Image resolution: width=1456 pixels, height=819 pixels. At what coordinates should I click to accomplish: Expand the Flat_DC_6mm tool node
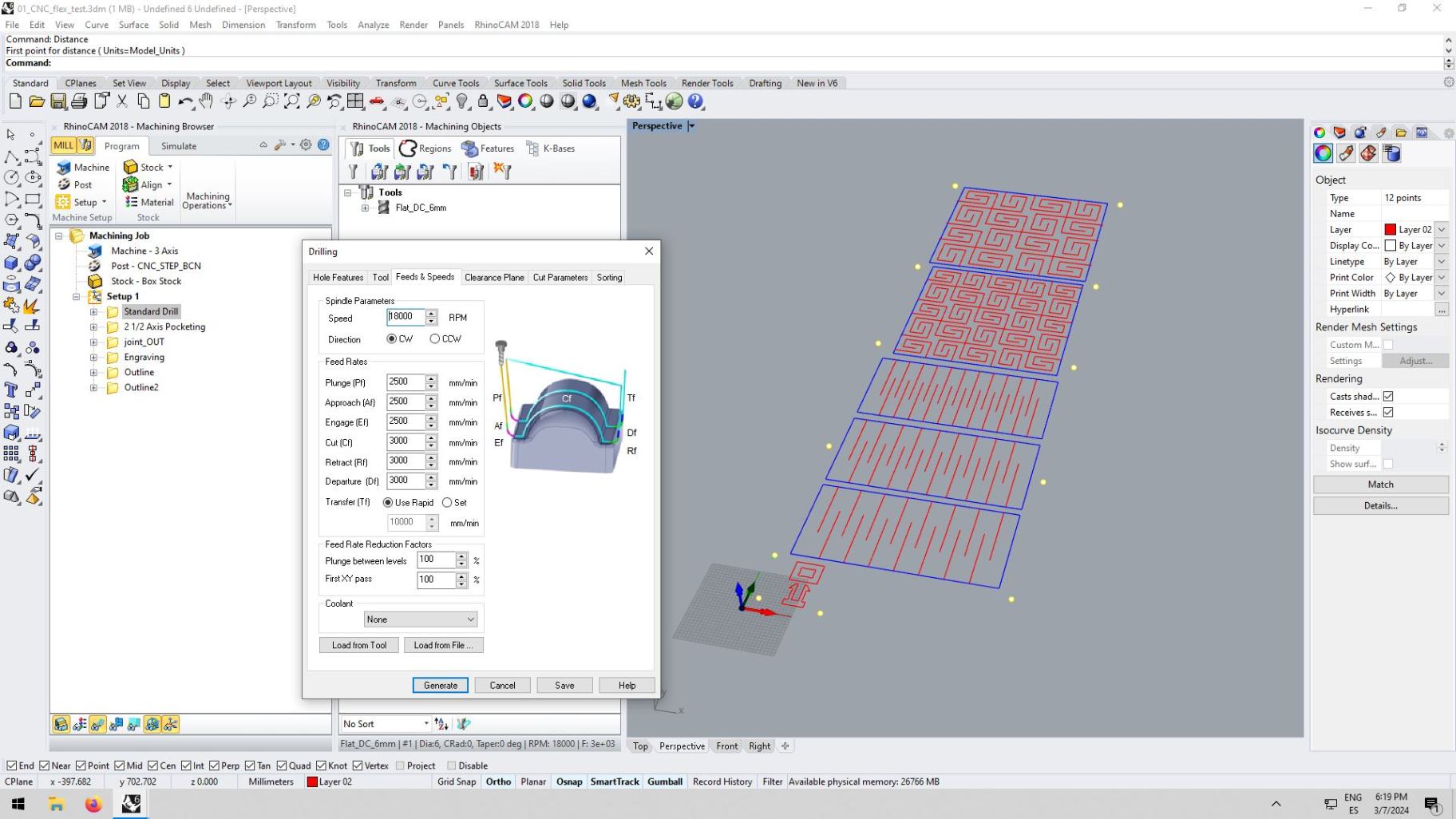pos(366,208)
